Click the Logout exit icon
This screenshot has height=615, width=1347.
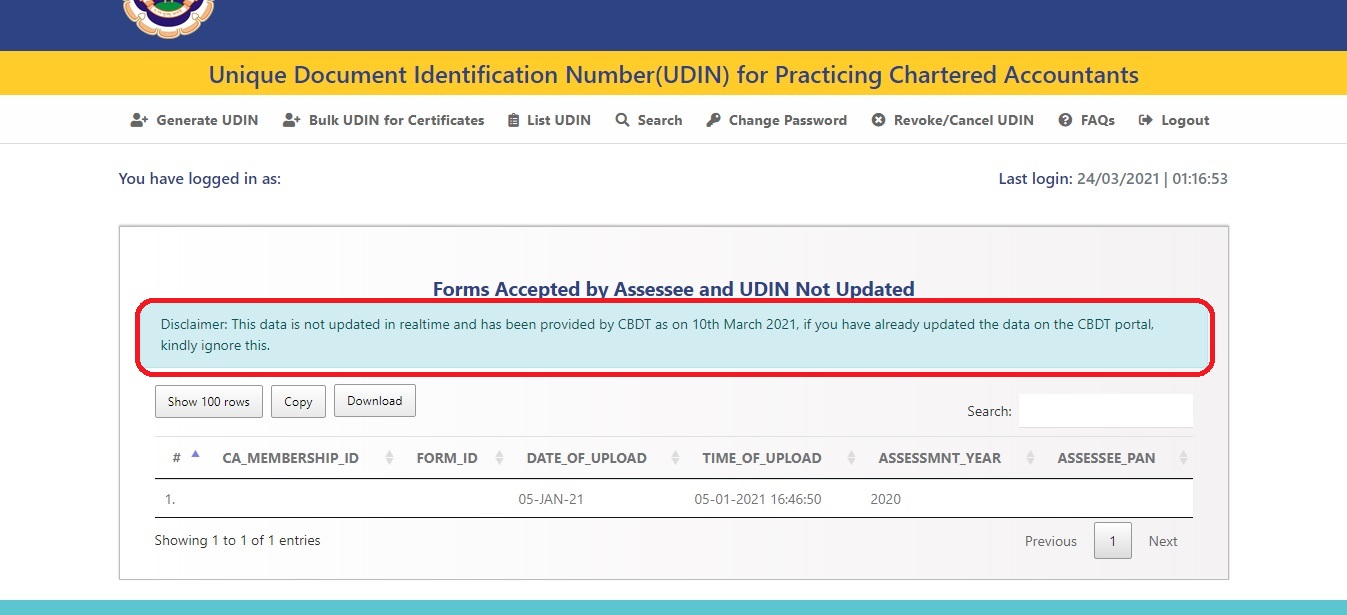pyautogui.click(x=1146, y=120)
